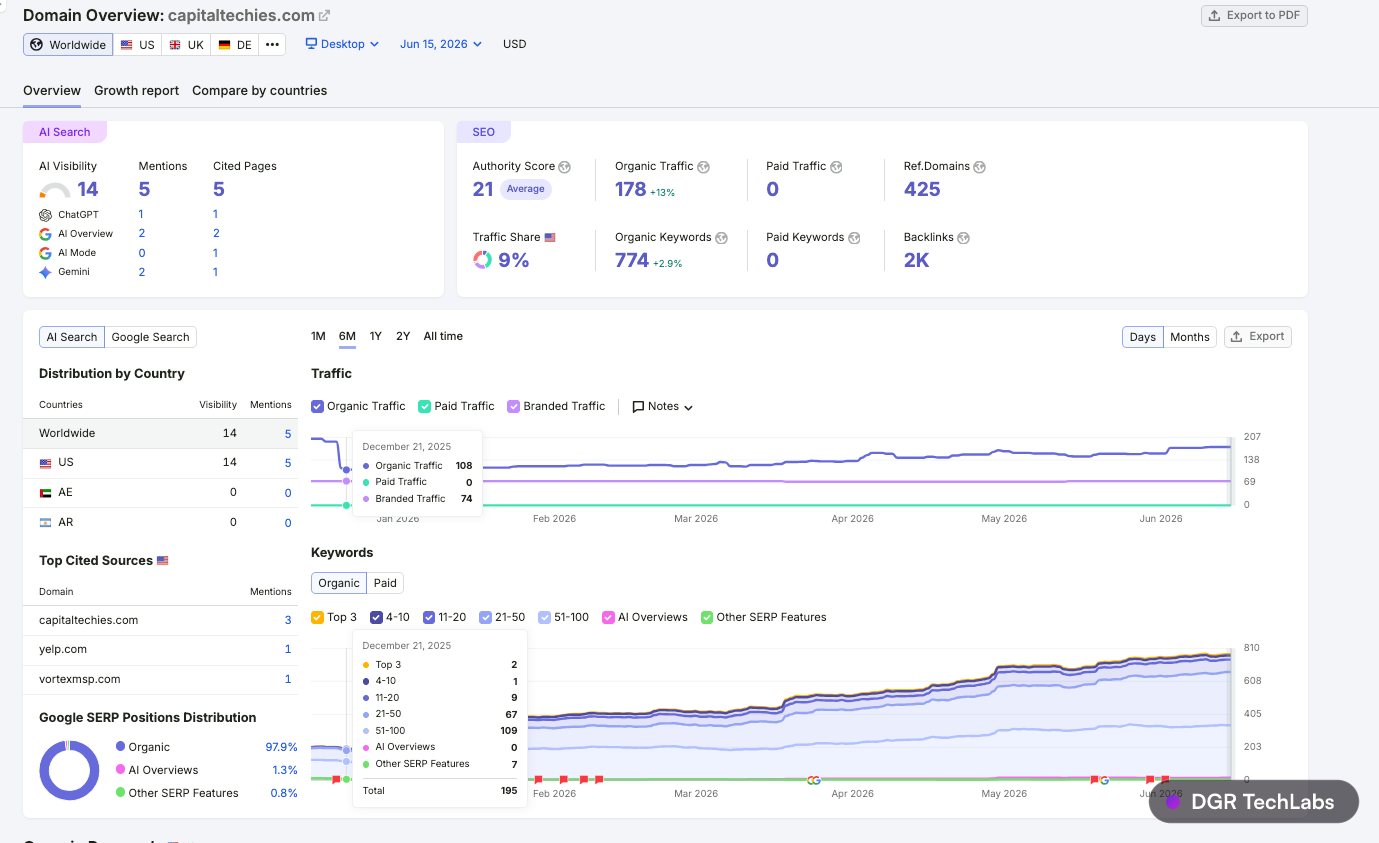The width and height of the screenshot is (1379, 843).
Task: Set chart range to 6M
Action: pyautogui.click(x=347, y=336)
